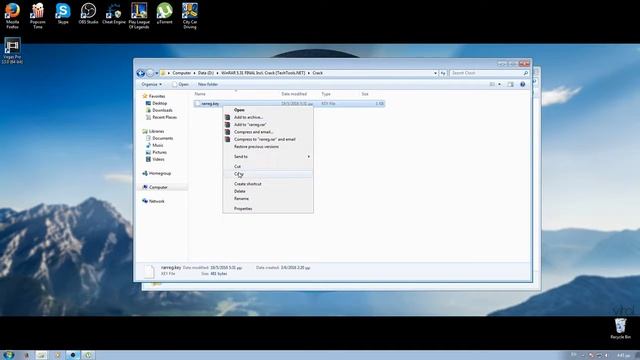Choose Add to archive... in context menu

pyautogui.click(x=268, y=118)
